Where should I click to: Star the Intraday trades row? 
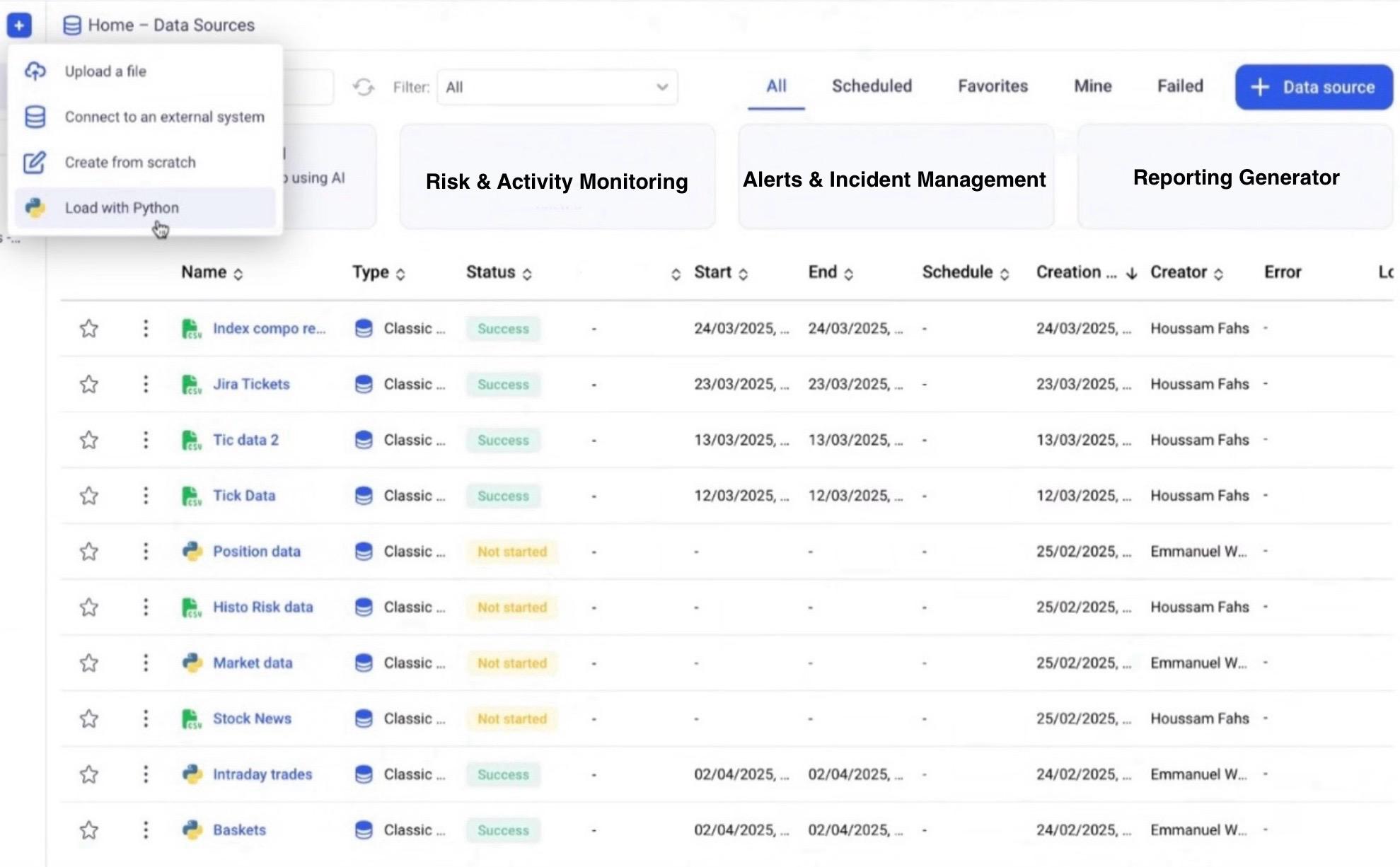(x=88, y=774)
